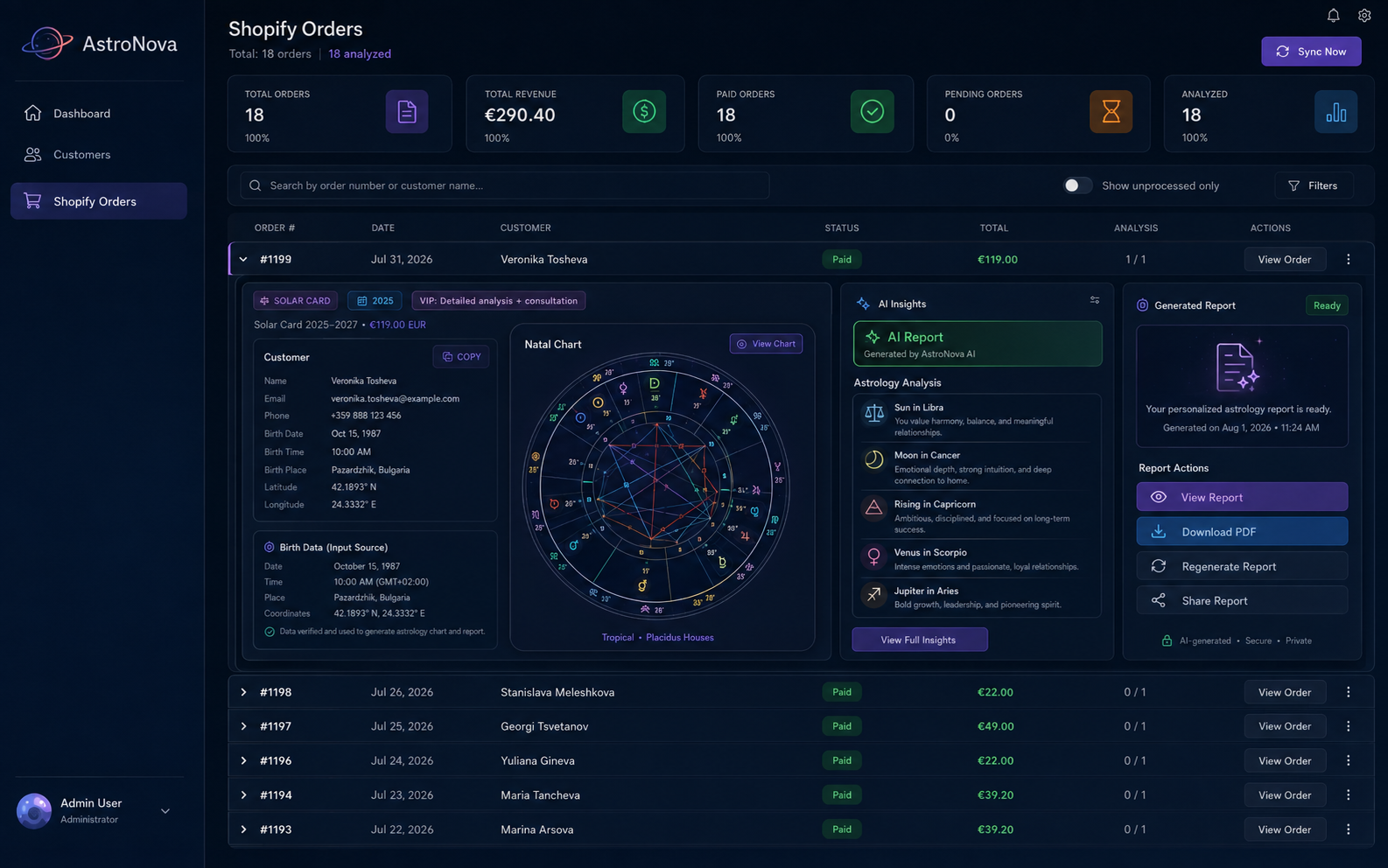Viewport: 1388px width, 868px height.
Task: Toggle Show unprocessed only switch
Action: point(1077,185)
